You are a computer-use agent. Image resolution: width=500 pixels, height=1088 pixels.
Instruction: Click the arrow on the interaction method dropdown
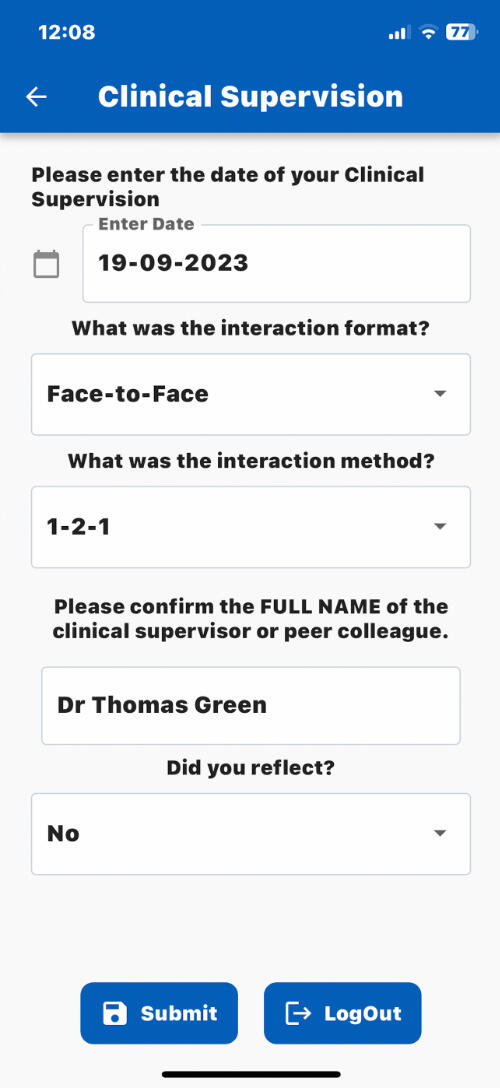(x=440, y=527)
